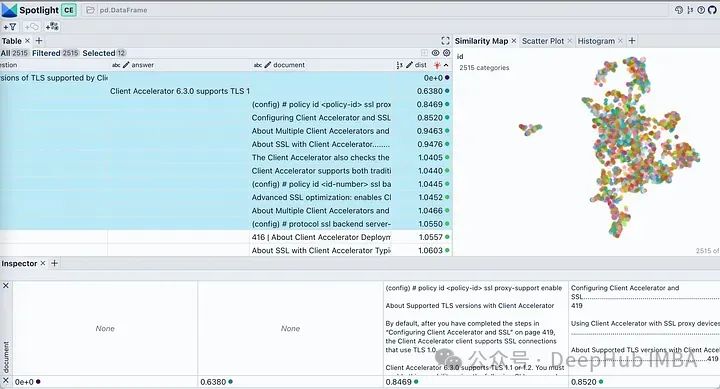The image size is (720, 389).
Task: Select the row with dist 1.0557
Action: tap(226, 237)
